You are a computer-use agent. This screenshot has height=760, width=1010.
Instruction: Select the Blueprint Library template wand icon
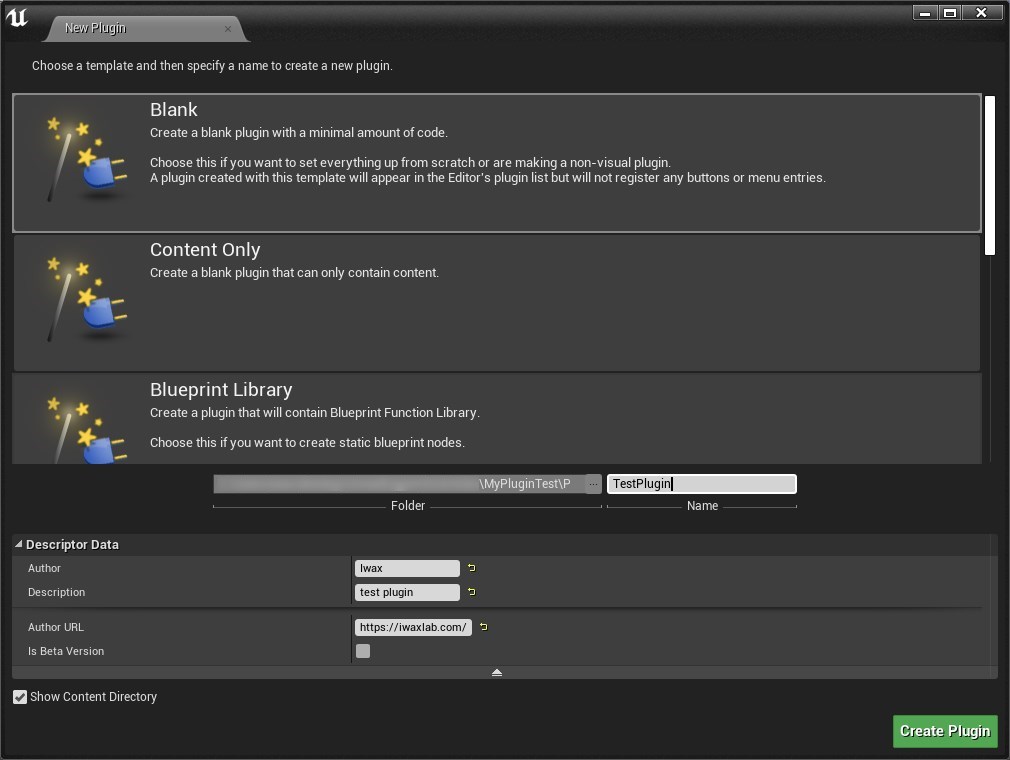click(87, 430)
